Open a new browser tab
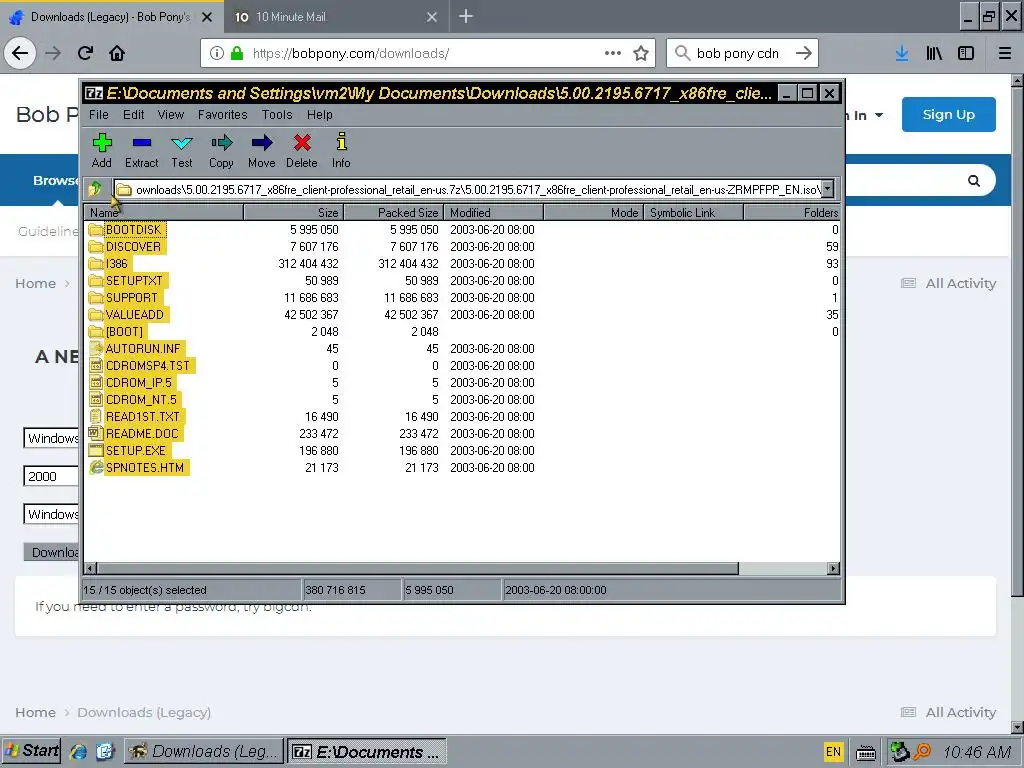This screenshot has height=768, width=1024. tap(466, 17)
